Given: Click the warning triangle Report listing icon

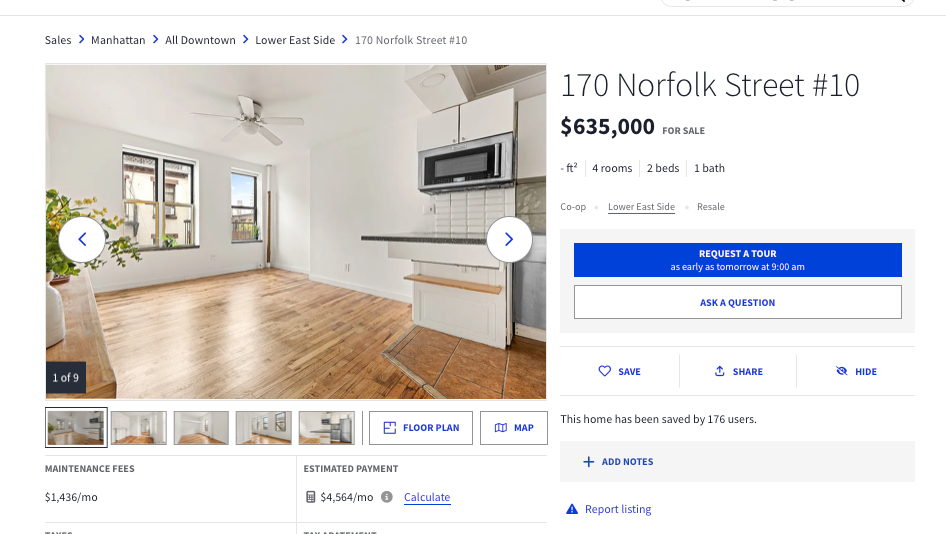Looking at the screenshot, I should [x=572, y=509].
